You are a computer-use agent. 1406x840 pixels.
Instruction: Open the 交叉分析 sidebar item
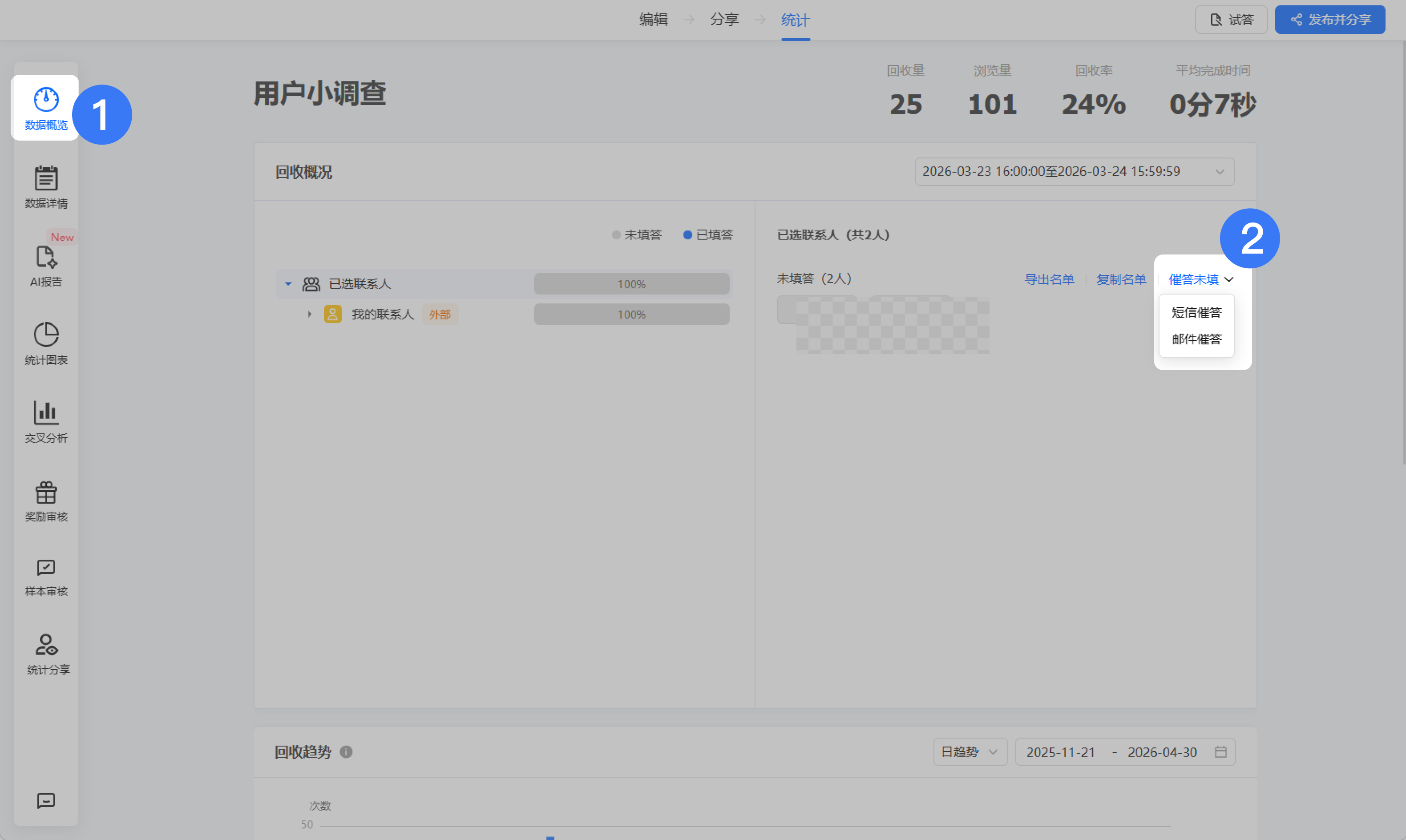[46, 422]
